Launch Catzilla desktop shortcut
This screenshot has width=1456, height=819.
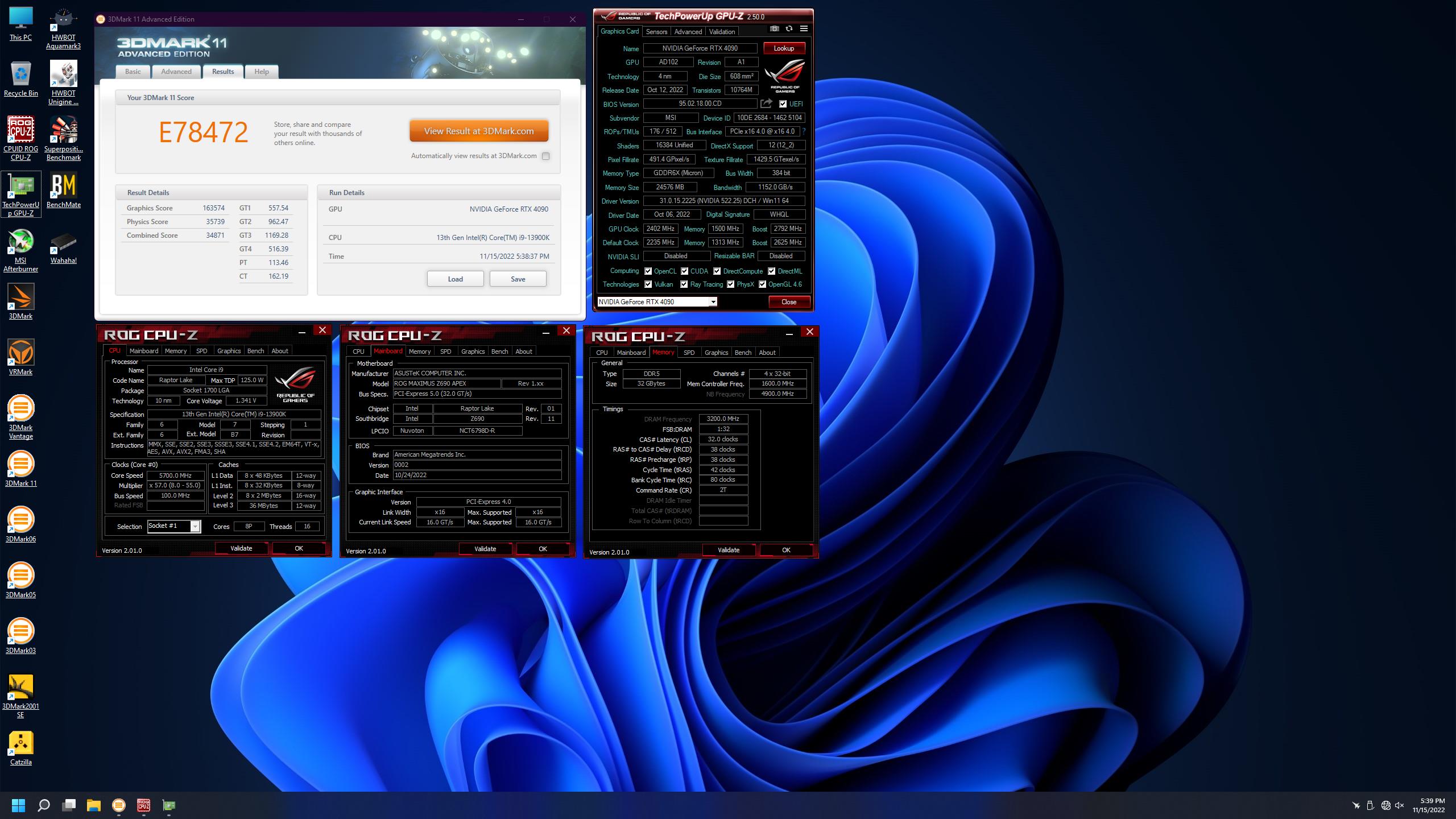(x=21, y=748)
